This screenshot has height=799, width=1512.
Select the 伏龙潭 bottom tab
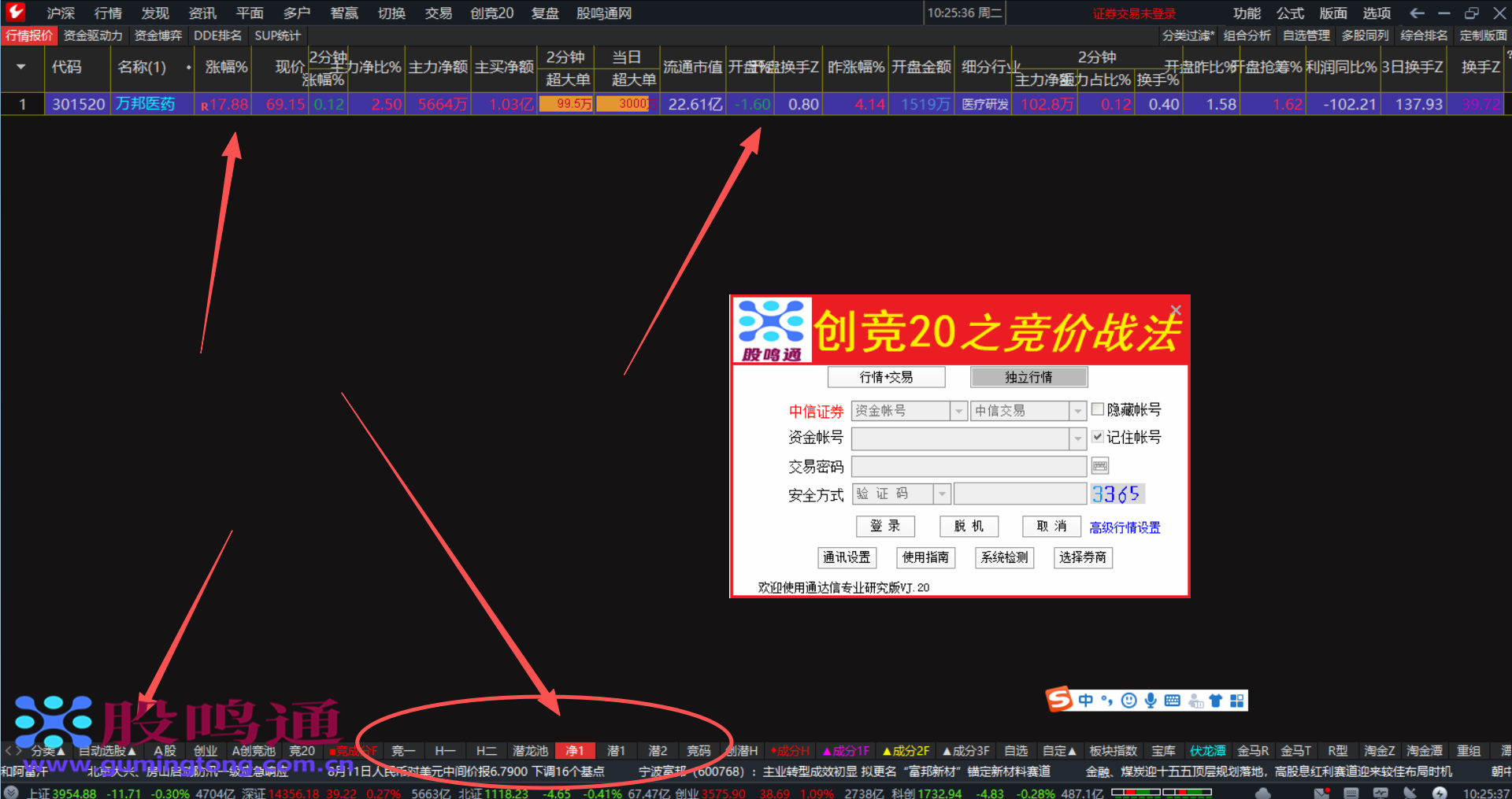click(x=1207, y=751)
